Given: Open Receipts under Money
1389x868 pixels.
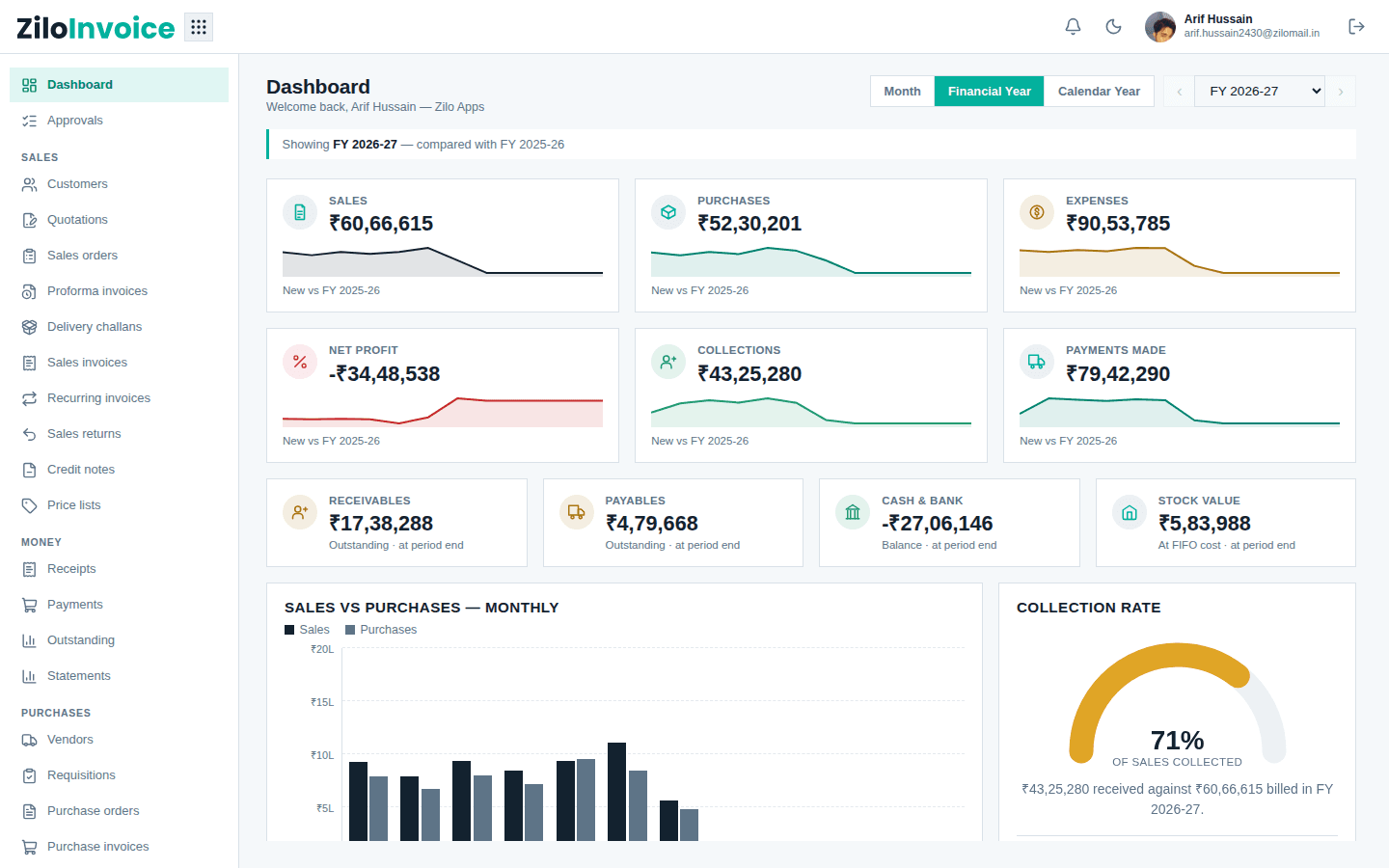Looking at the screenshot, I should click(x=119, y=569).
